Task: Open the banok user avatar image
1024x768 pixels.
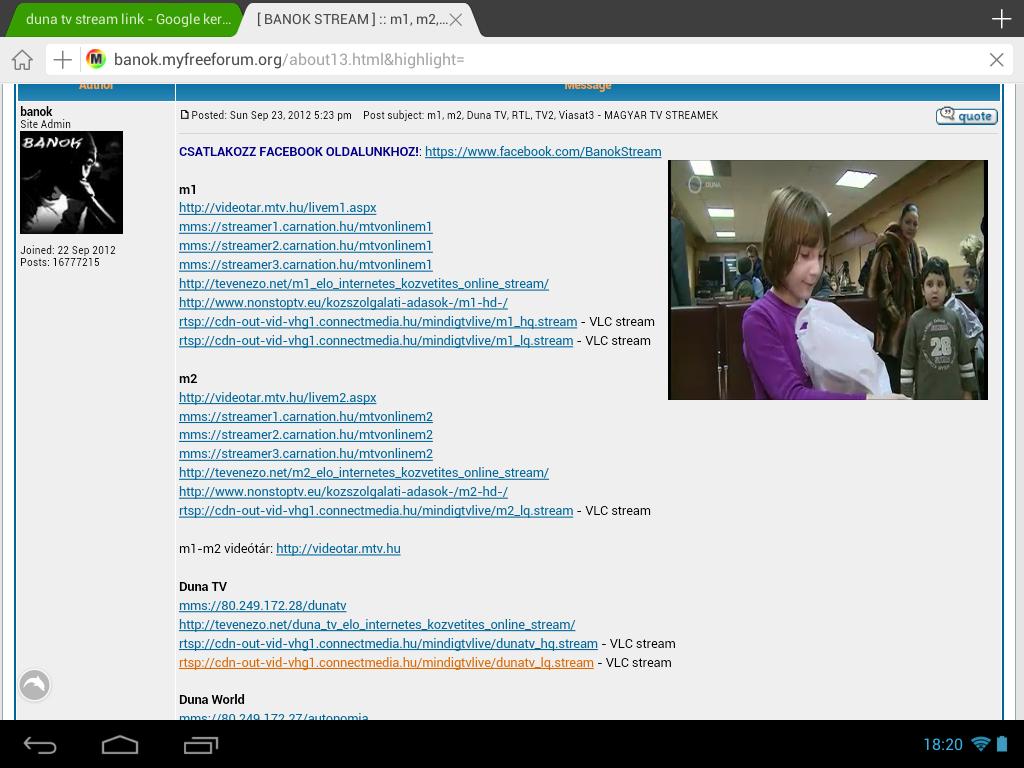Action: 71,182
